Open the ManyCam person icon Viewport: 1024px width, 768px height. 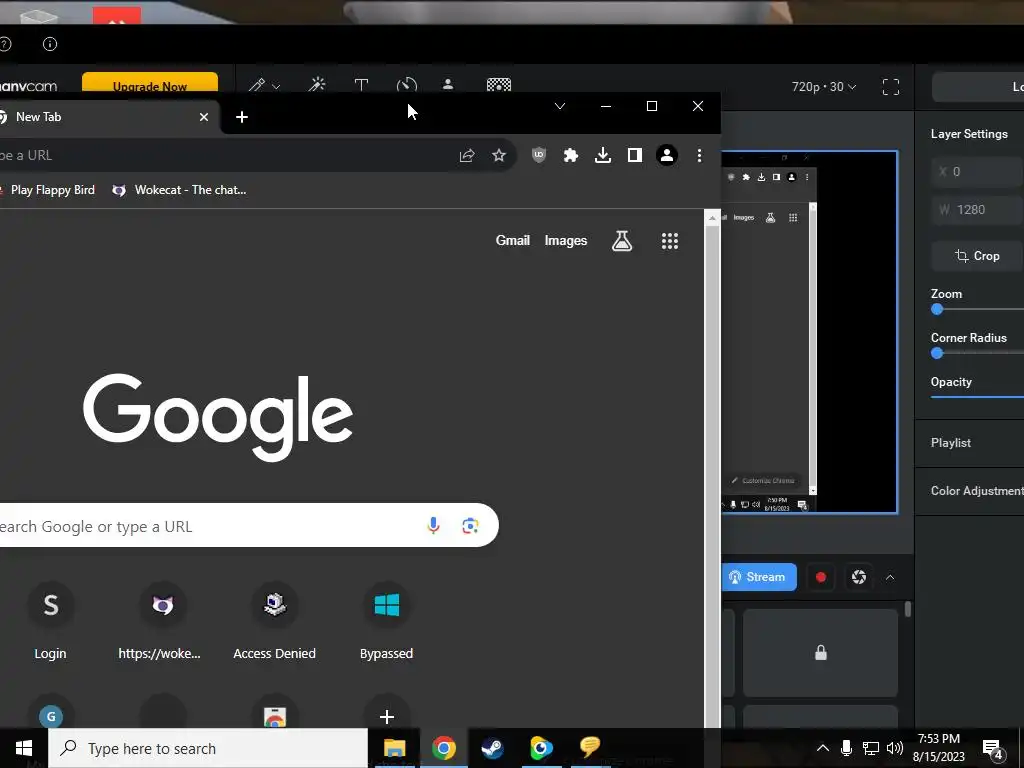448,84
